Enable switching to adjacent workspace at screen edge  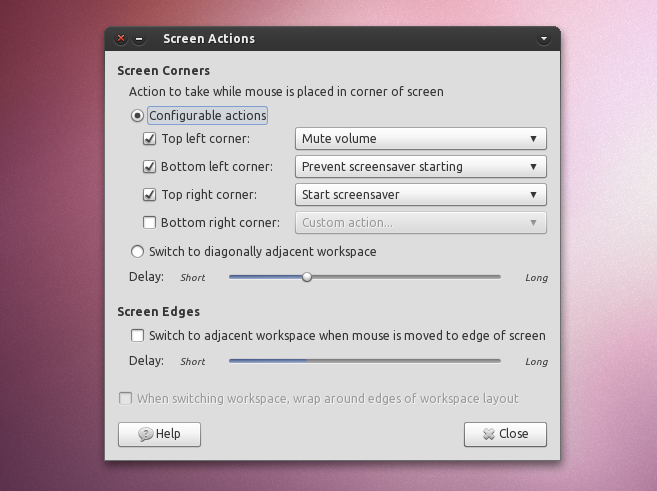tap(137, 336)
